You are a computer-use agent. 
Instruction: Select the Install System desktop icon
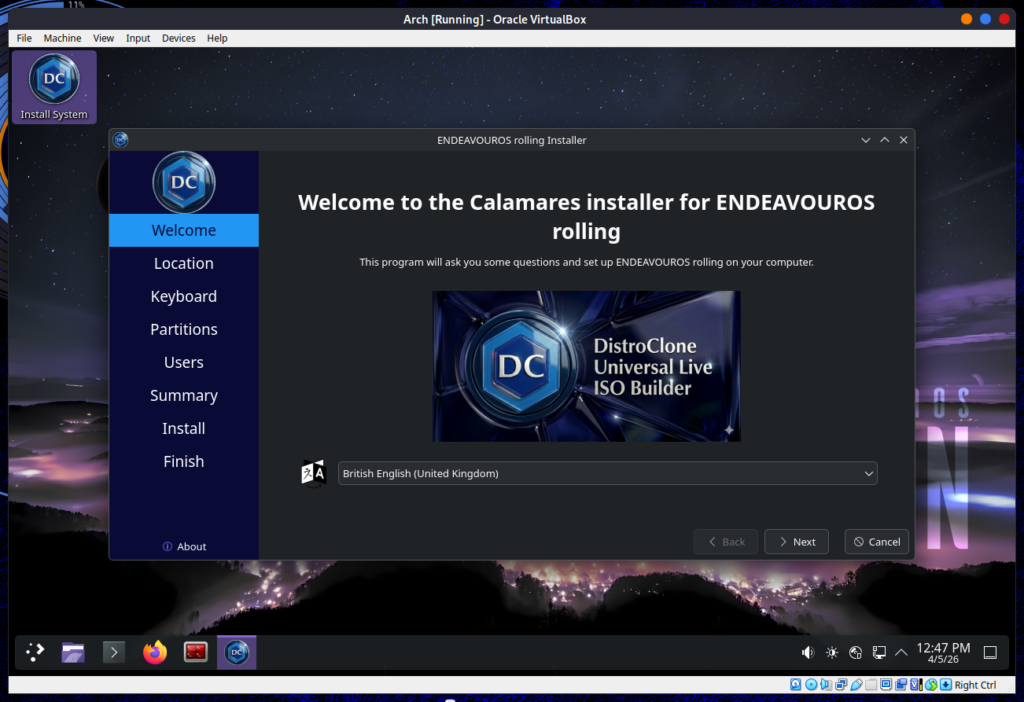pyautogui.click(x=53, y=85)
